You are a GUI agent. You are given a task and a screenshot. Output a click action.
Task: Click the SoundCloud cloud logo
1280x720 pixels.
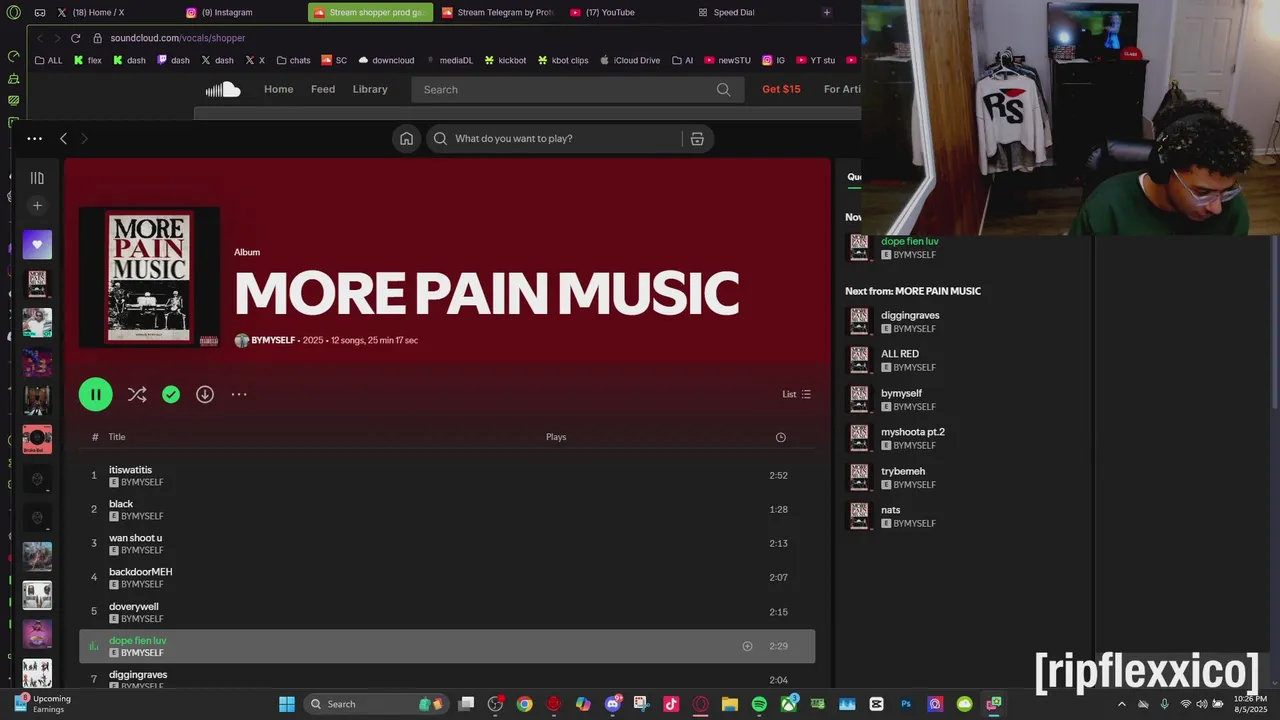[x=223, y=89]
